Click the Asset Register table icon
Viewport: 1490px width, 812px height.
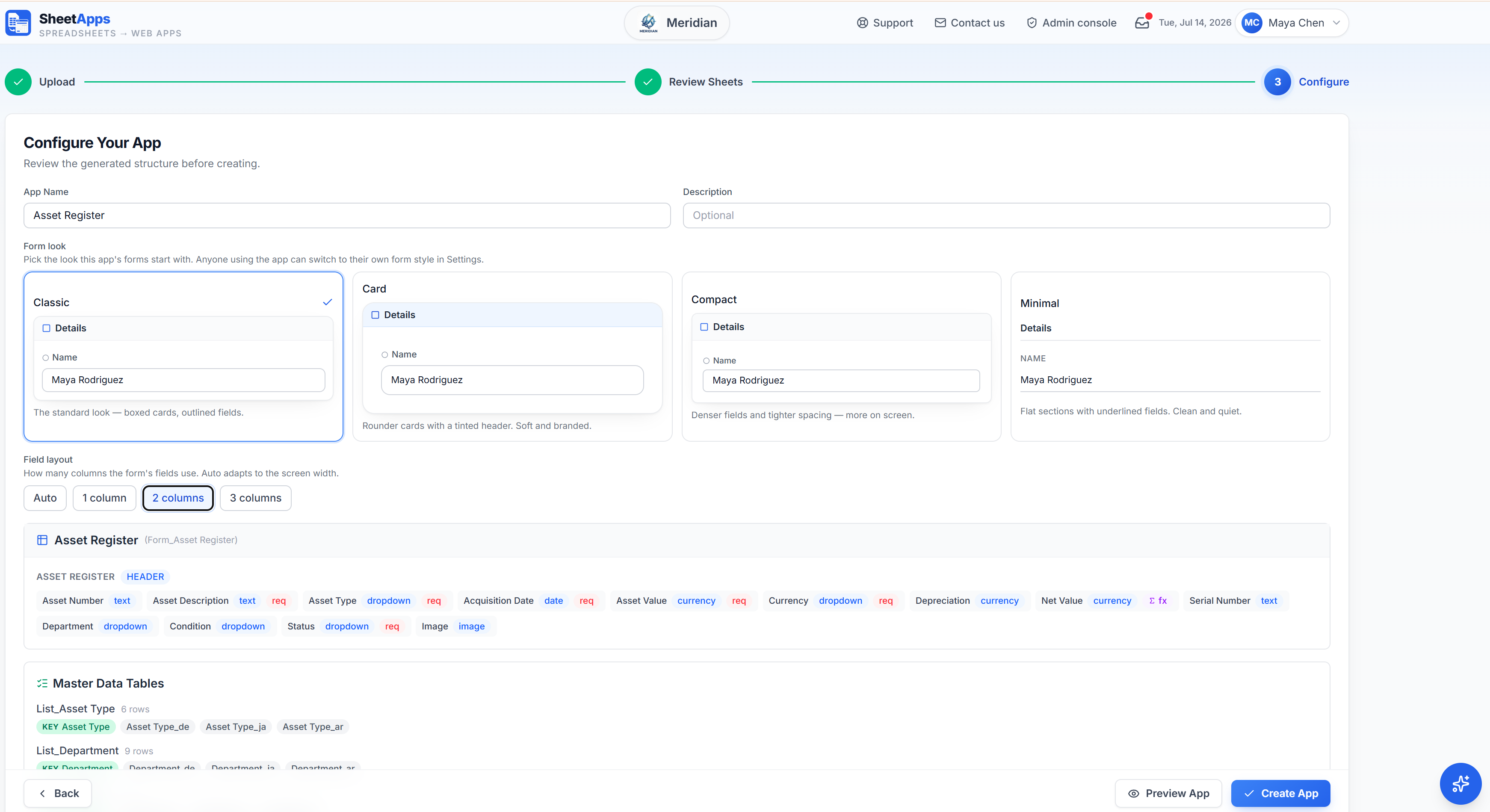42,540
